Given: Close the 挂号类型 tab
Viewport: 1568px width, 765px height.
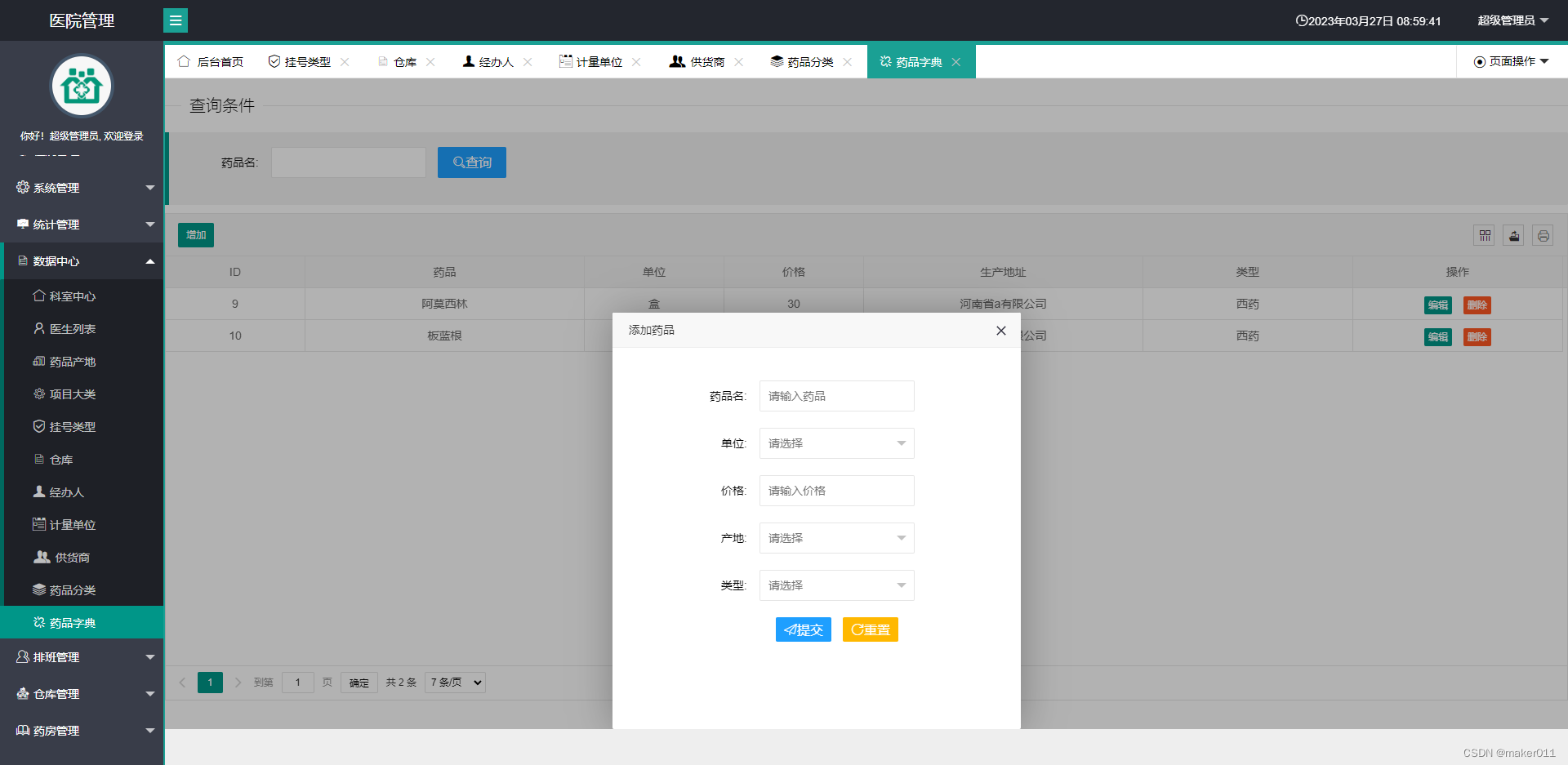Looking at the screenshot, I should [x=345, y=62].
